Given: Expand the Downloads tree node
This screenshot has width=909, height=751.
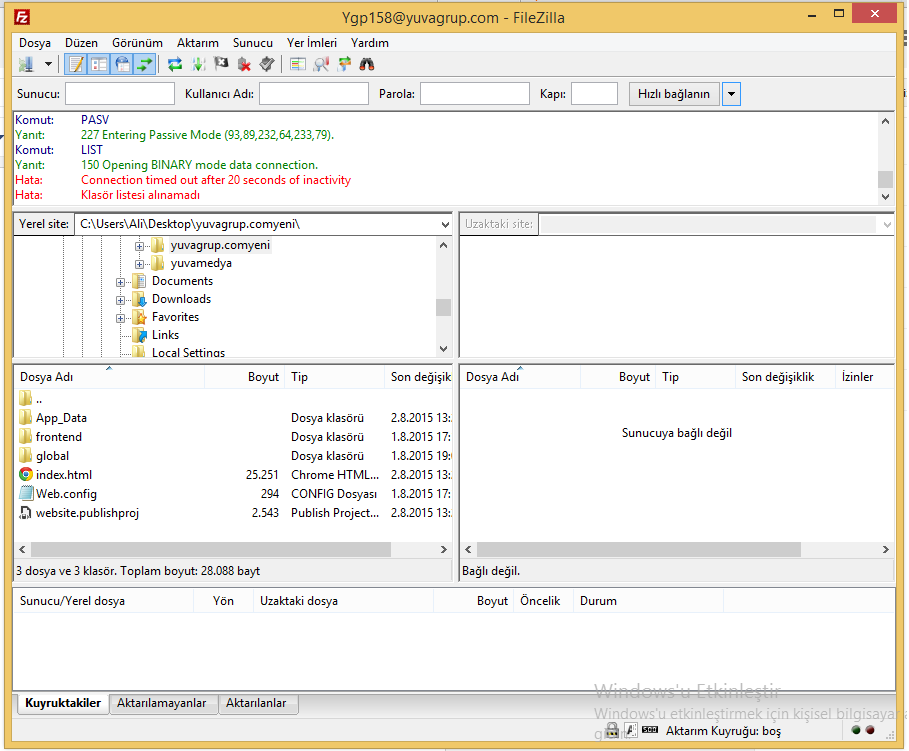Looking at the screenshot, I should coord(120,300).
